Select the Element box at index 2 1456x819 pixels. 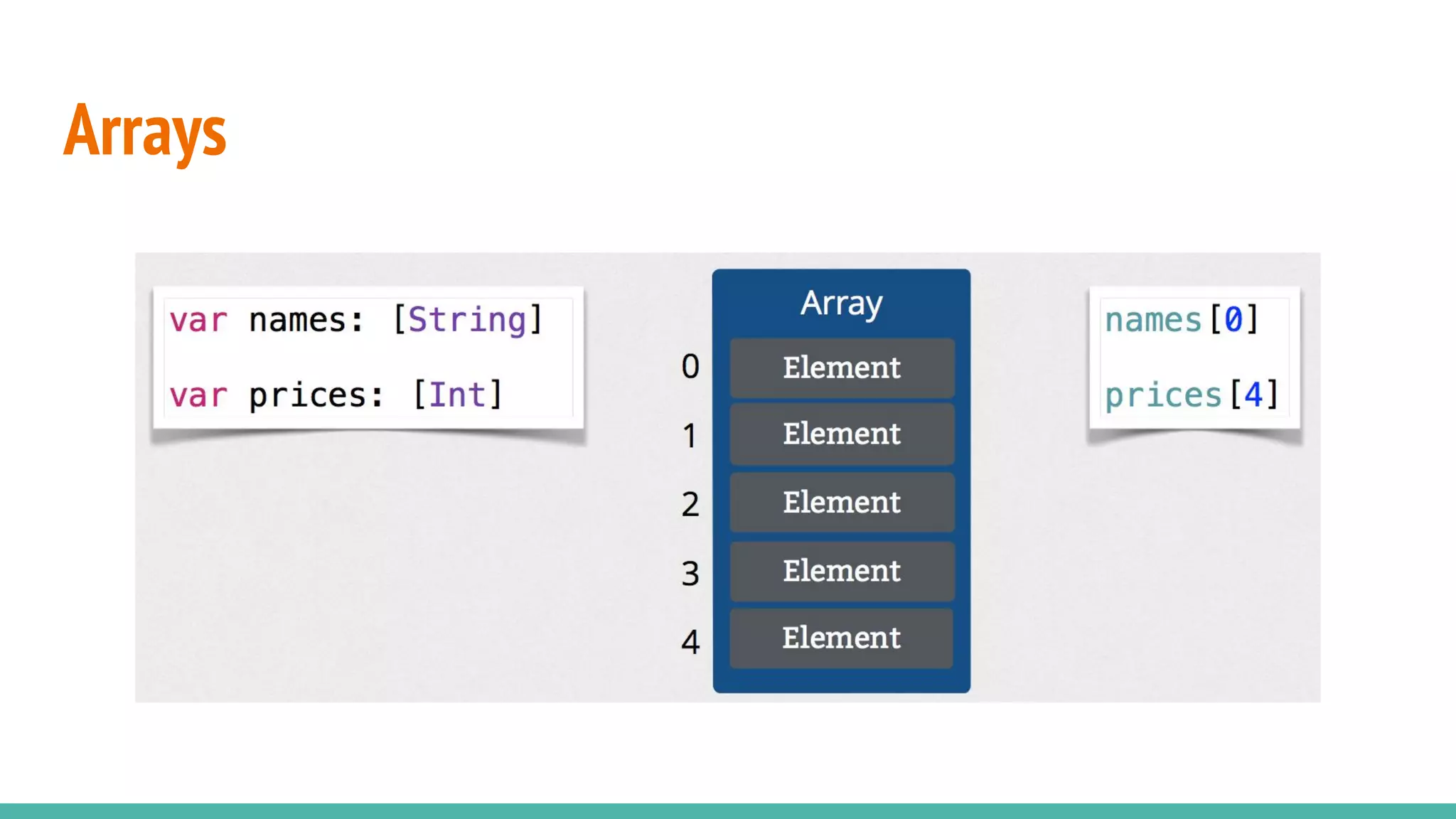(x=842, y=503)
